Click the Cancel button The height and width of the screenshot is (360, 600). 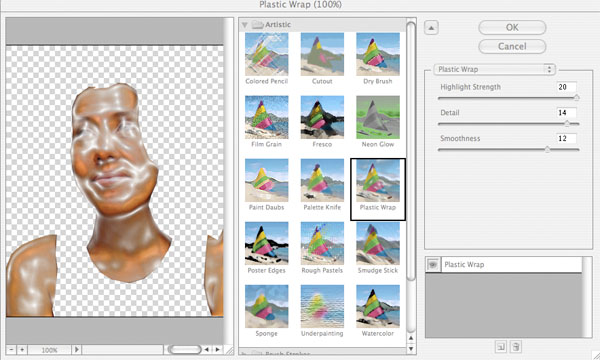[x=512, y=46]
